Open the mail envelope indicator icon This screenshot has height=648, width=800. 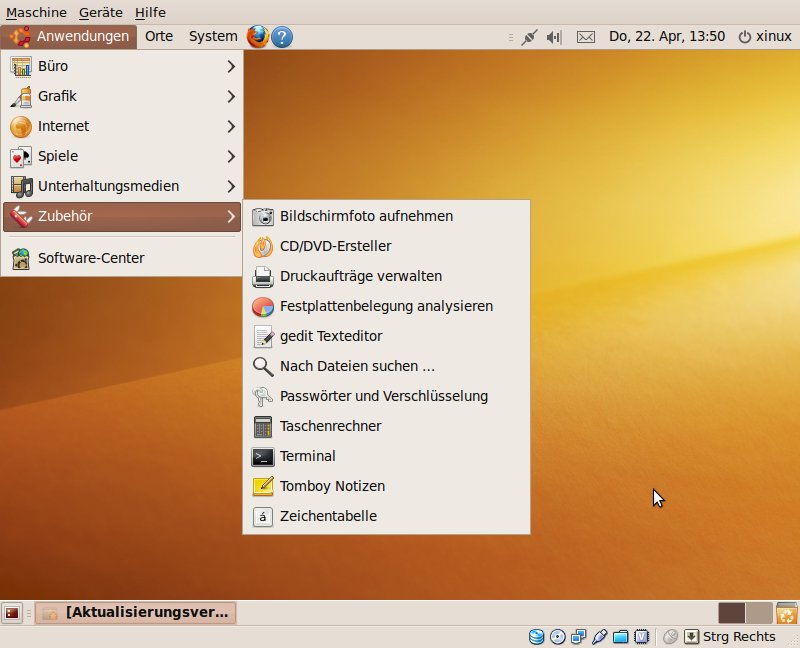coord(586,36)
